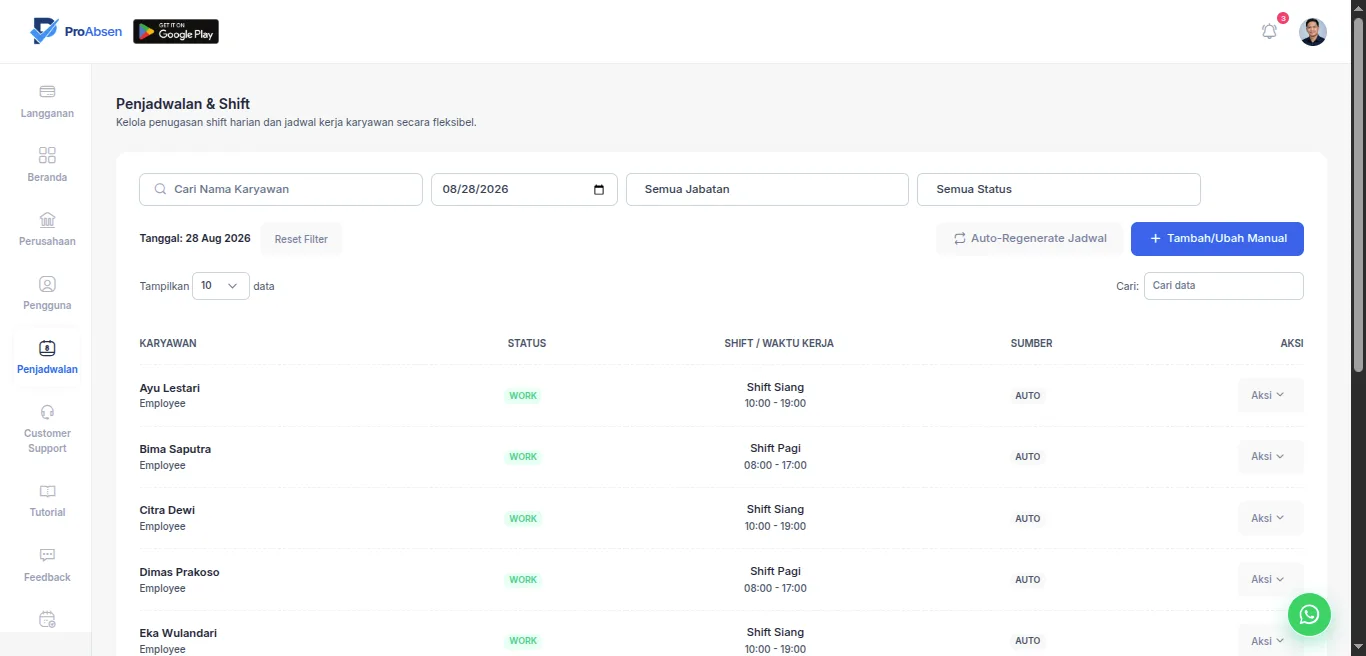
Task: Select the name Ayu Lestari
Action: coord(170,388)
